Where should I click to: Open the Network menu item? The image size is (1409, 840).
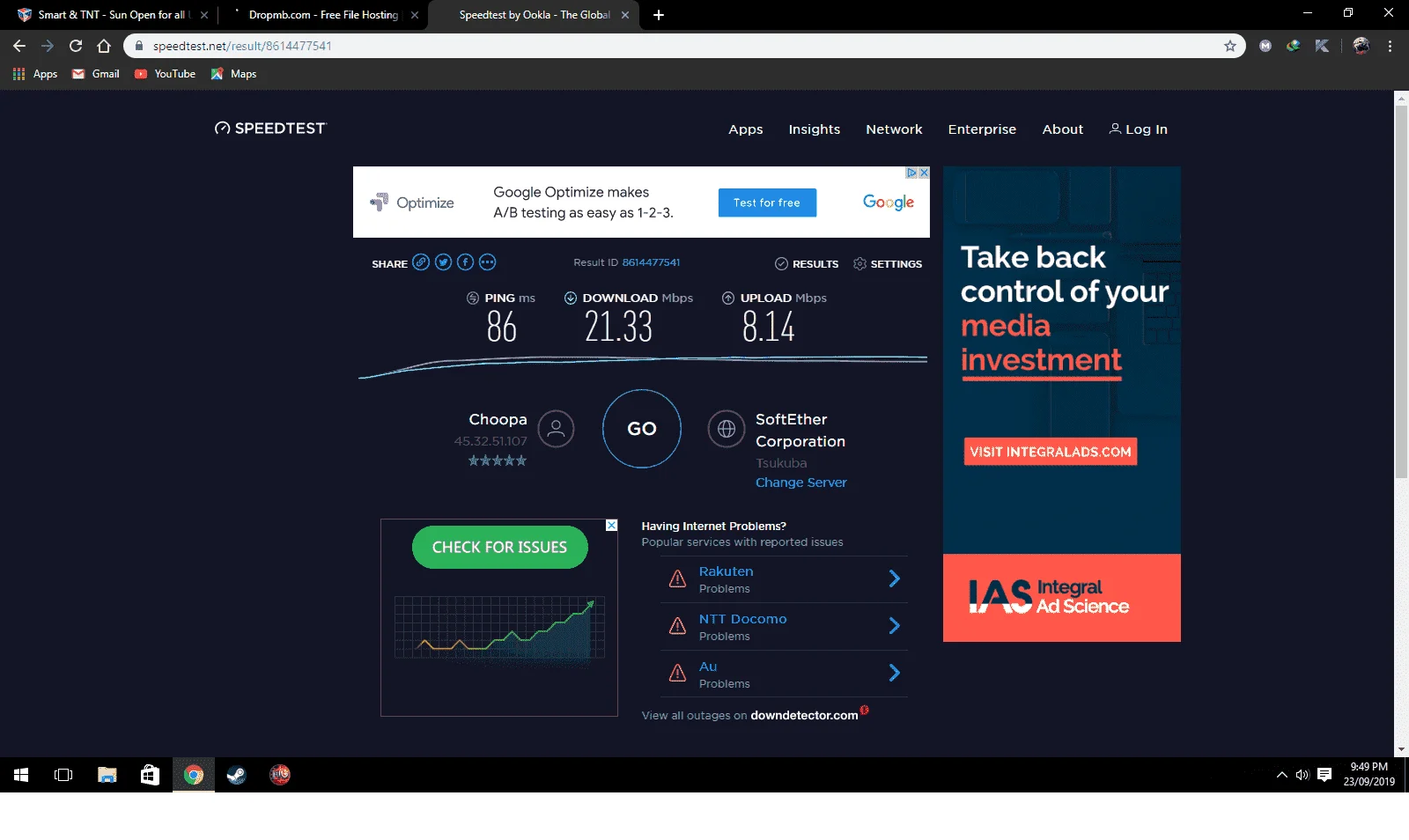pyautogui.click(x=894, y=129)
